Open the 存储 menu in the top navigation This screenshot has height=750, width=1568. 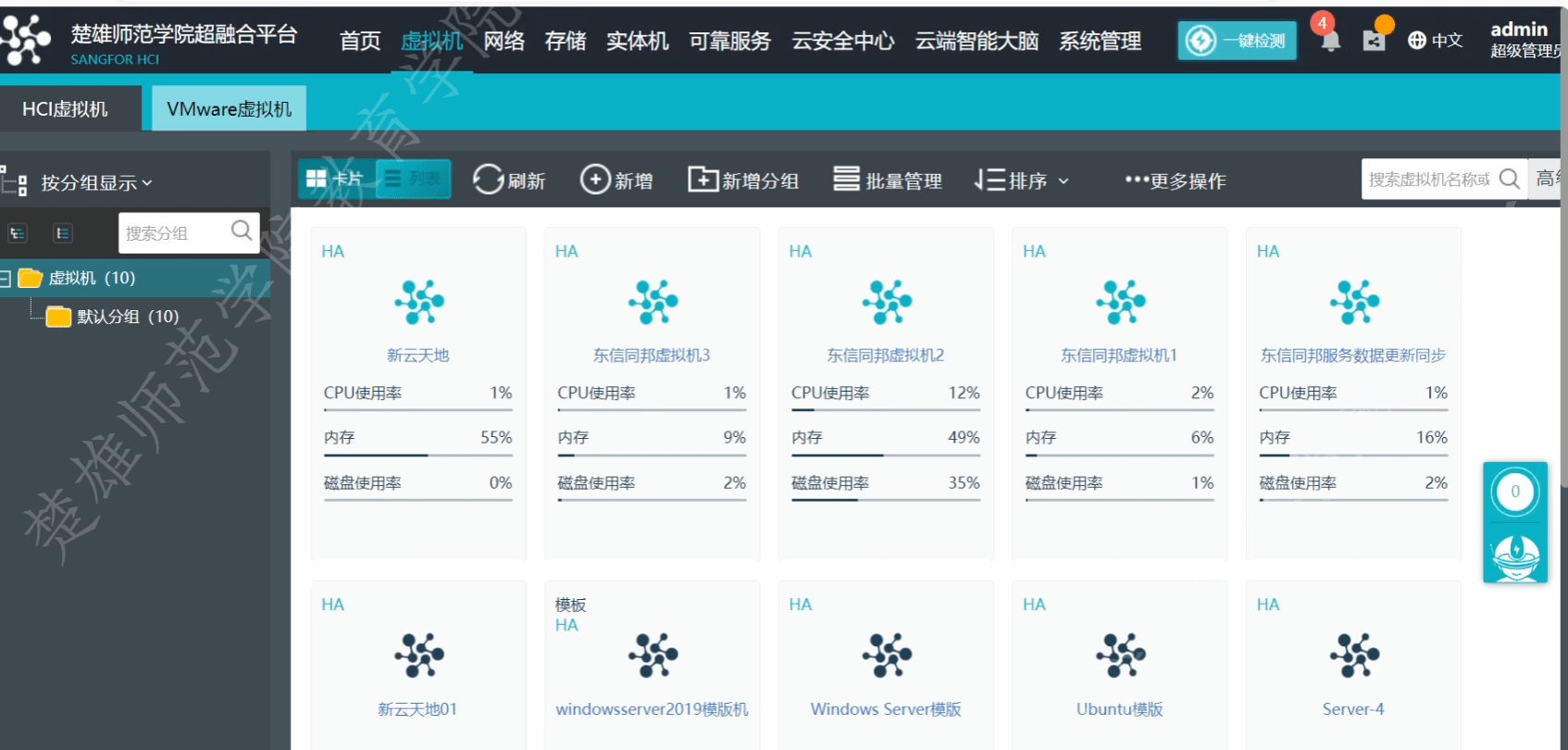pos(565,41)
